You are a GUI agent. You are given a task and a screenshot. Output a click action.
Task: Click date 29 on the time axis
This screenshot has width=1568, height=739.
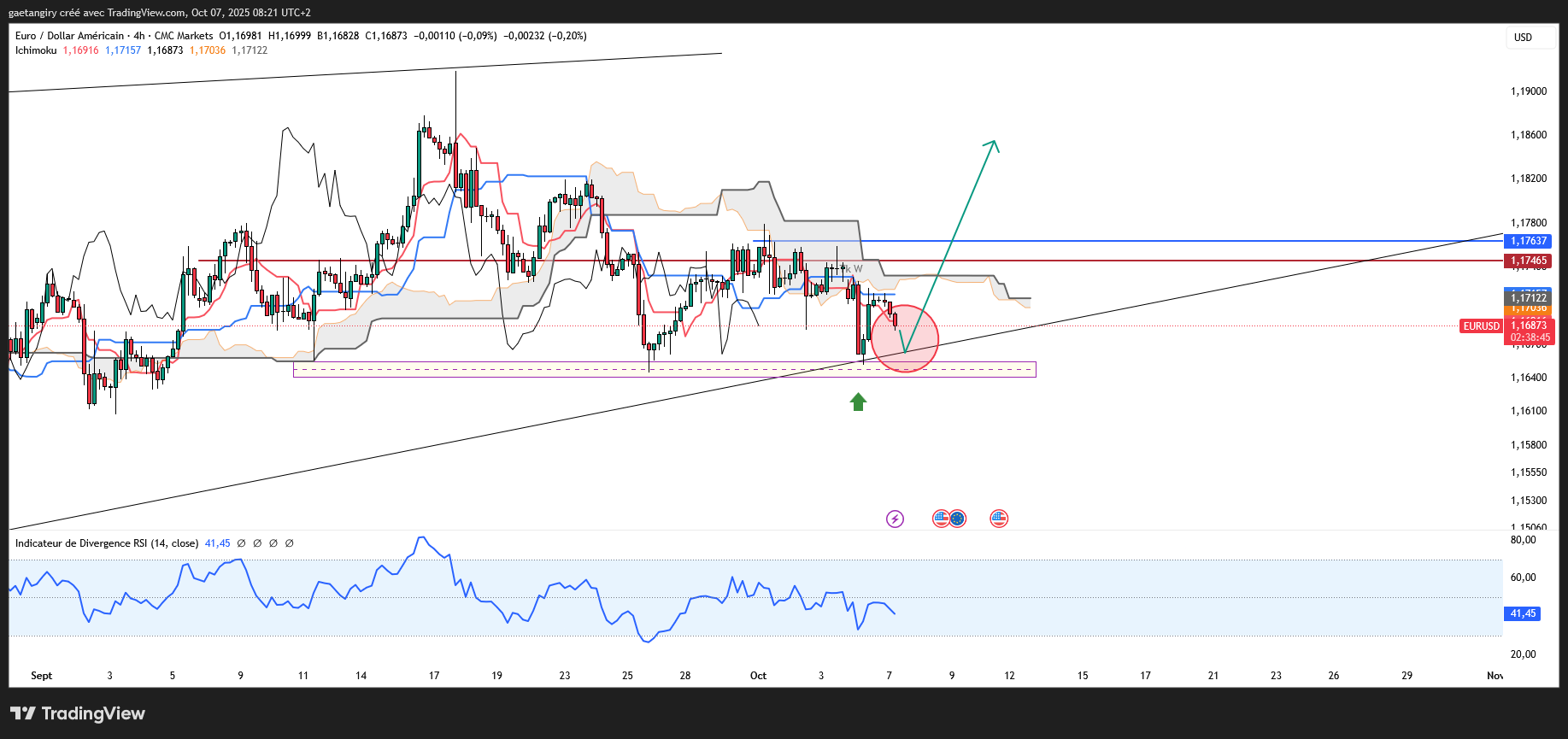1407,676
